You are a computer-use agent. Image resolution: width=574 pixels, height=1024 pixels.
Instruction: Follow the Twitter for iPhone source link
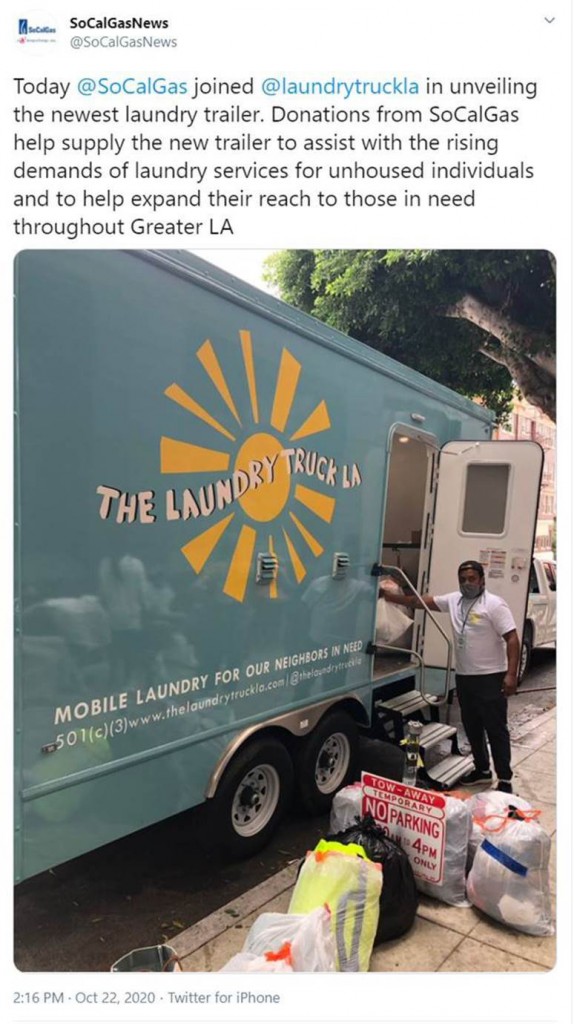[223, 998]
